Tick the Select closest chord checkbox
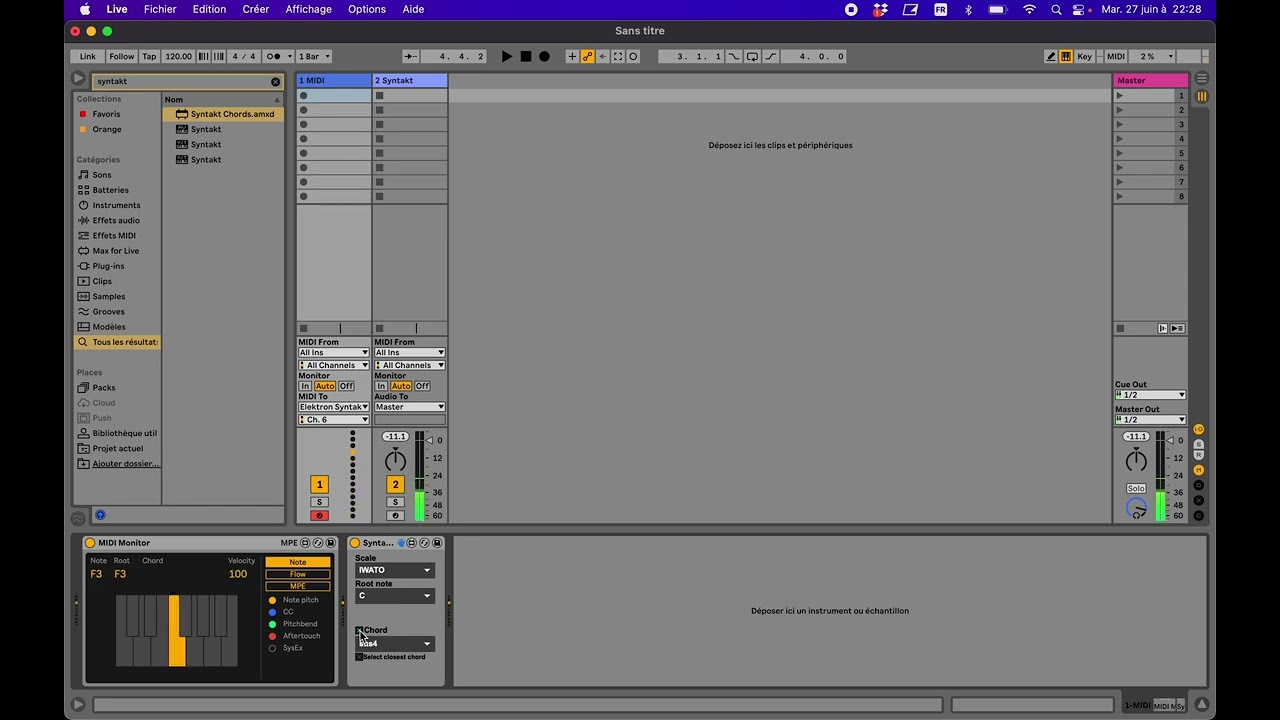Image resolution: width=1280 pixels, height=720 pixels. (360, 657)
